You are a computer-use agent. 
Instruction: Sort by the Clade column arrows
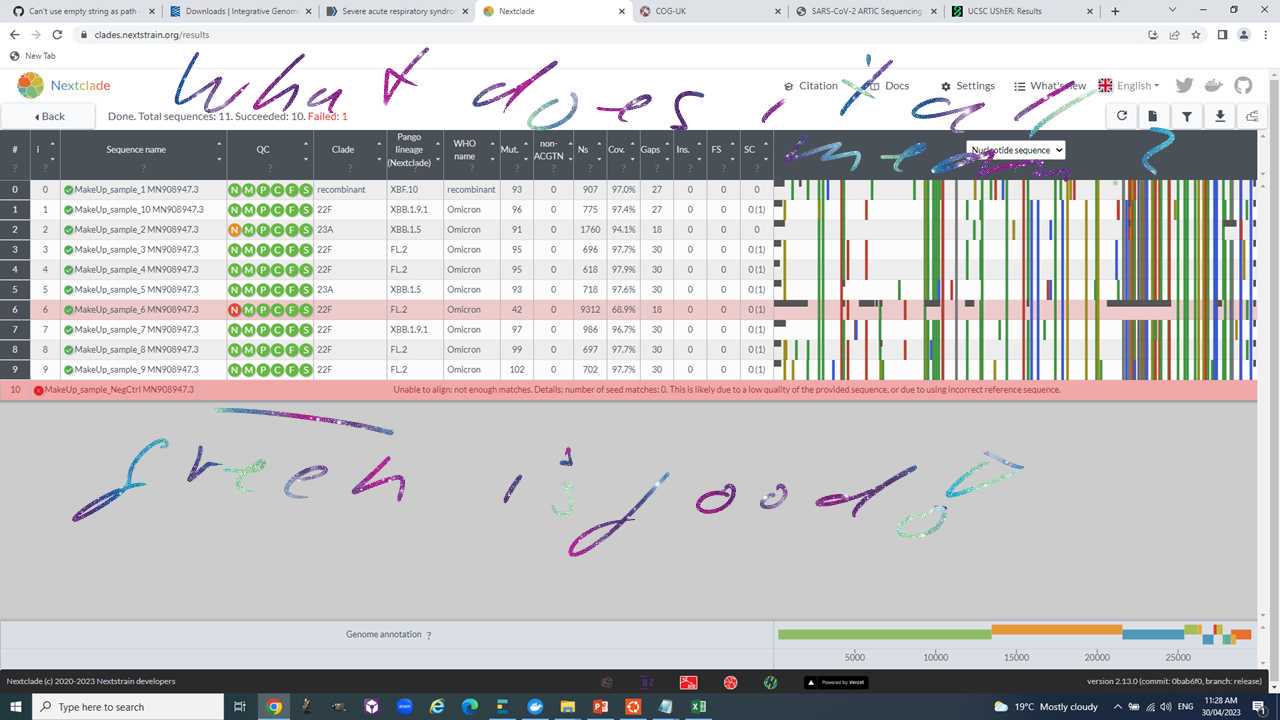[x=379, y=150]
